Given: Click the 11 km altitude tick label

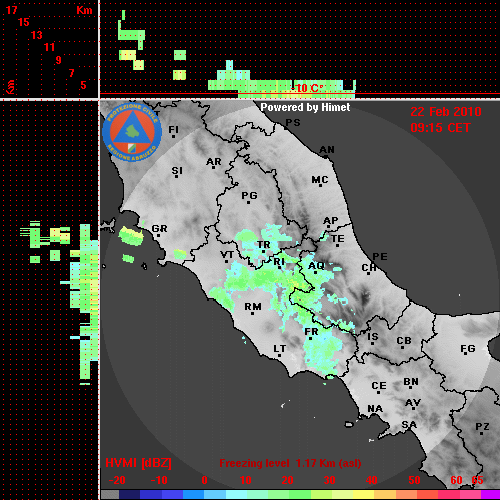Looking at the screenshot, I should (49, 47).
